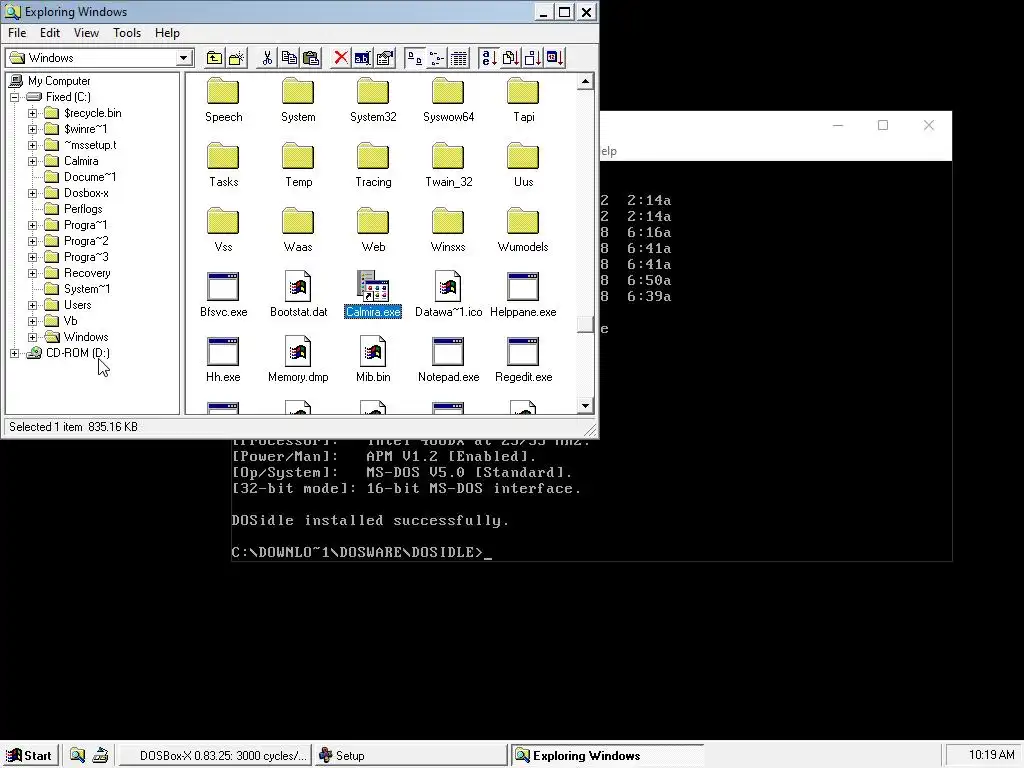Screen dimensions: 1024x768
Task: Click the file pane scroll-up arrow
Action: [585, 82]
